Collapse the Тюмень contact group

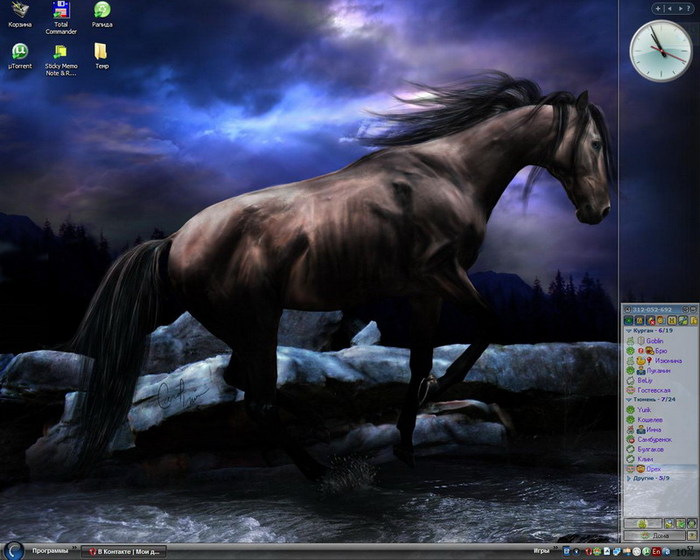pyautogui.click(x=629, y=400)
